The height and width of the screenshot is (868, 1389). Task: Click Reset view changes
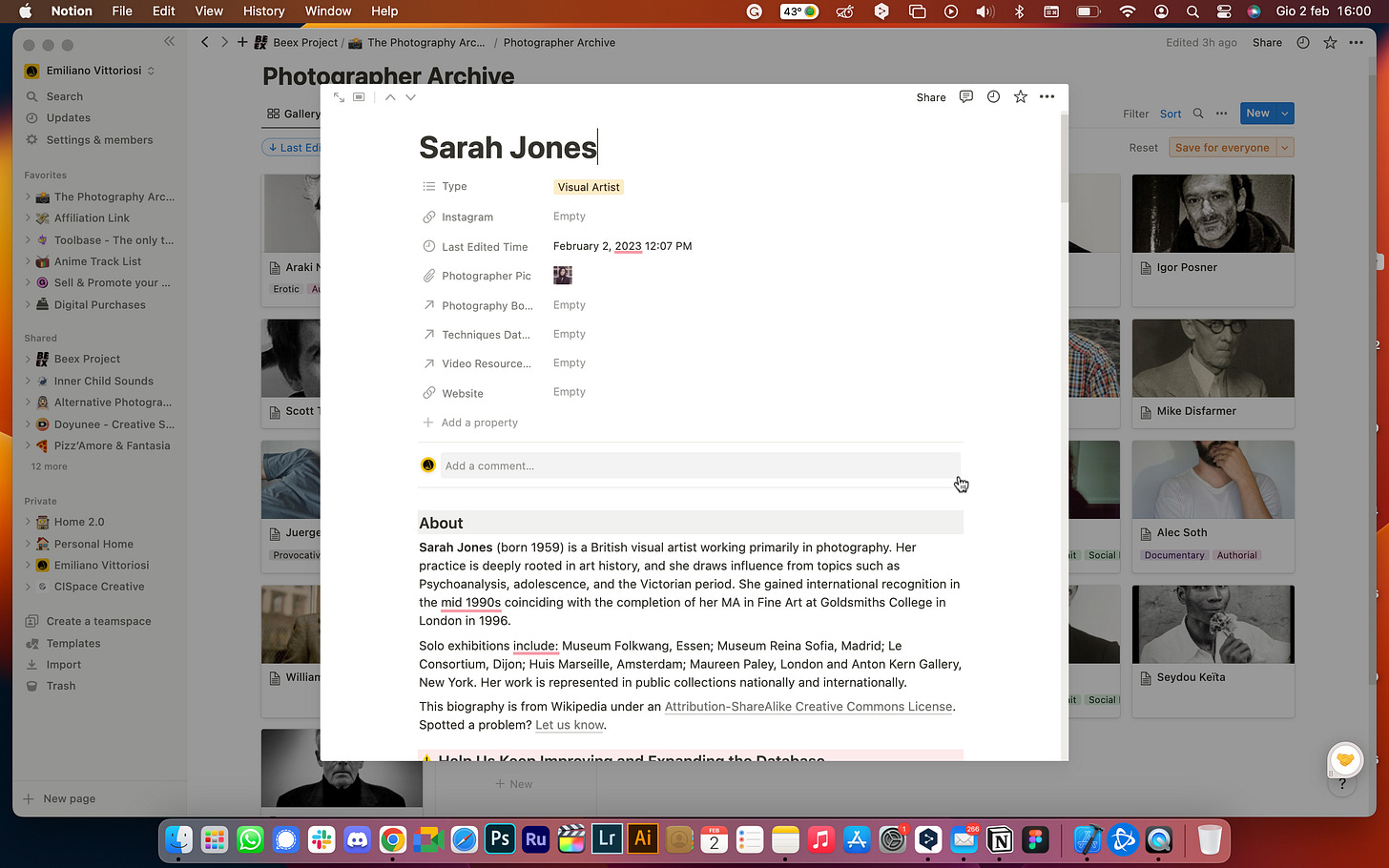pos(1143,148)
